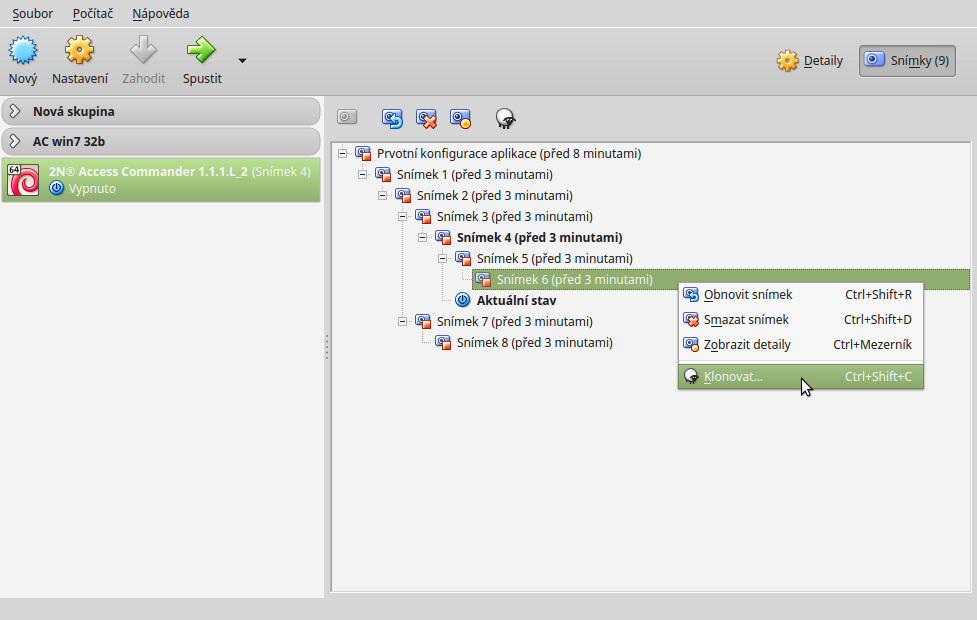Viewport: 977px width, 620px height.
Task: Click the Vypnuto power state icon
Action: click(x=56, y=188)
